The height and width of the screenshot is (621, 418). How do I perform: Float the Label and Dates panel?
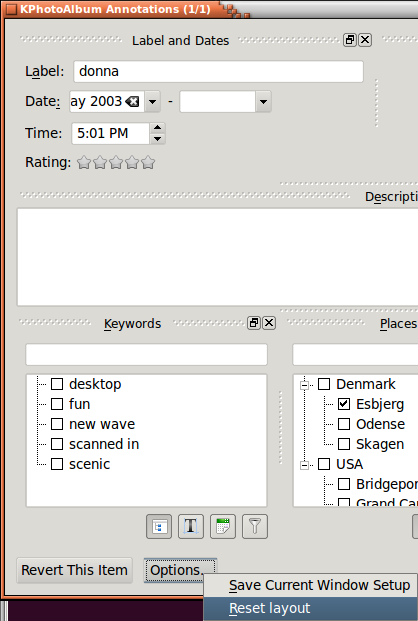coord(349,40)
